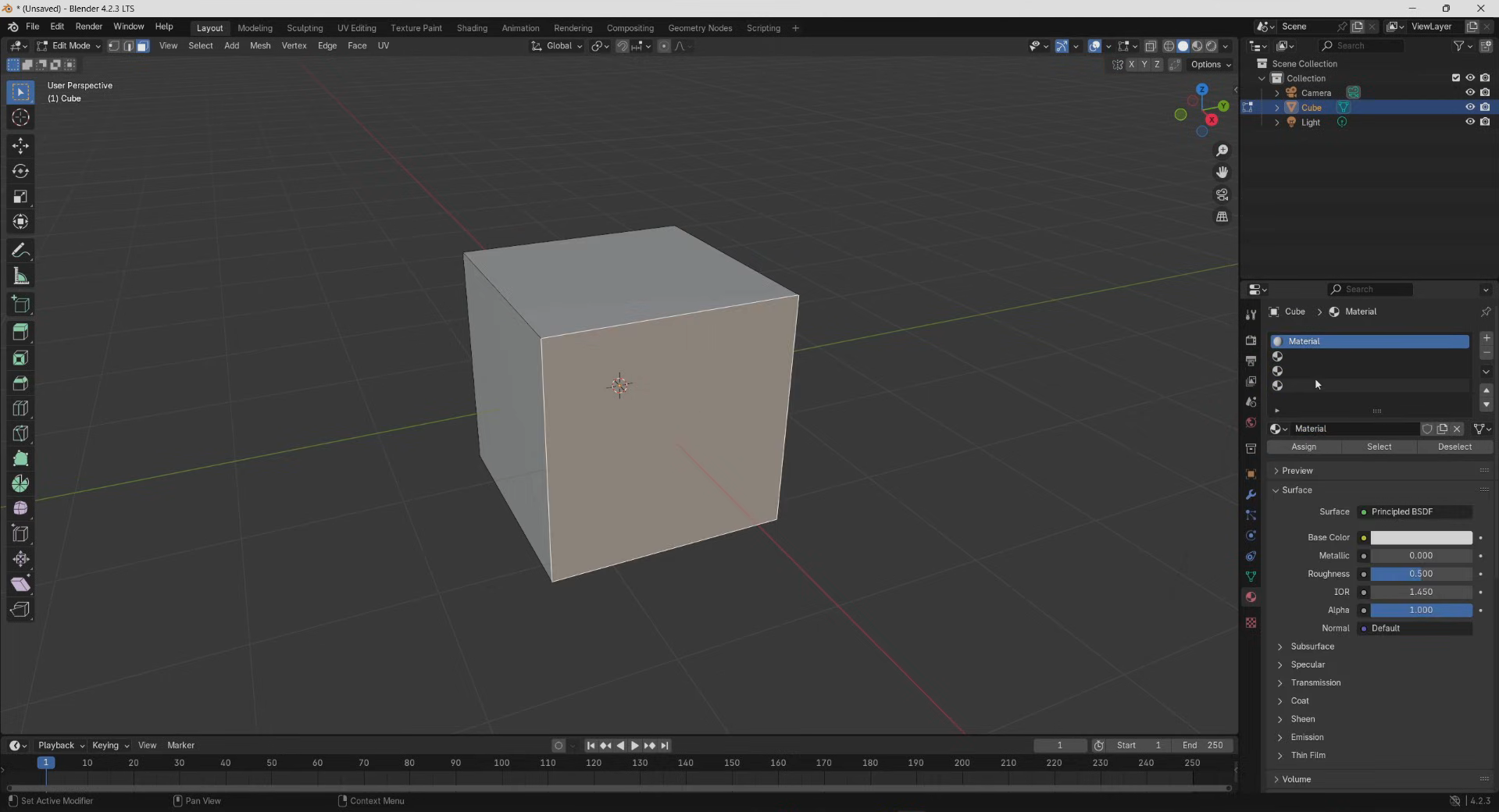Open the Modifiers wrench properties tab
The height and width of the screenshot is (812, 1499).
click(1251, 495)
